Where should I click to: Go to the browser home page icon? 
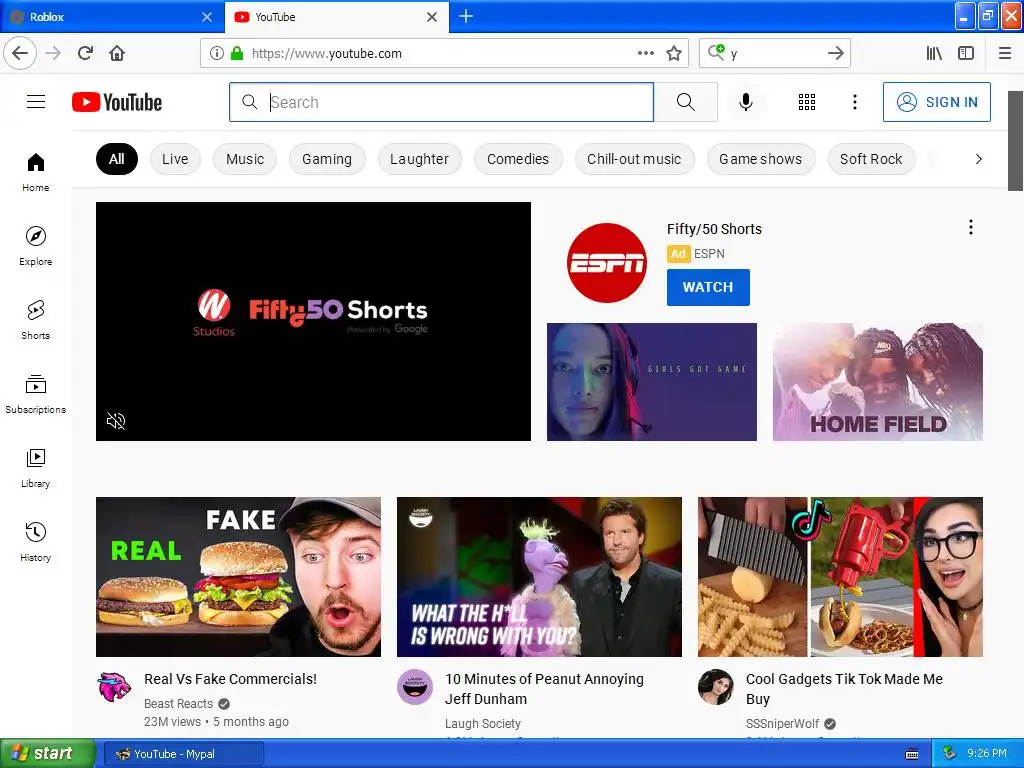[x=117, y=53]
